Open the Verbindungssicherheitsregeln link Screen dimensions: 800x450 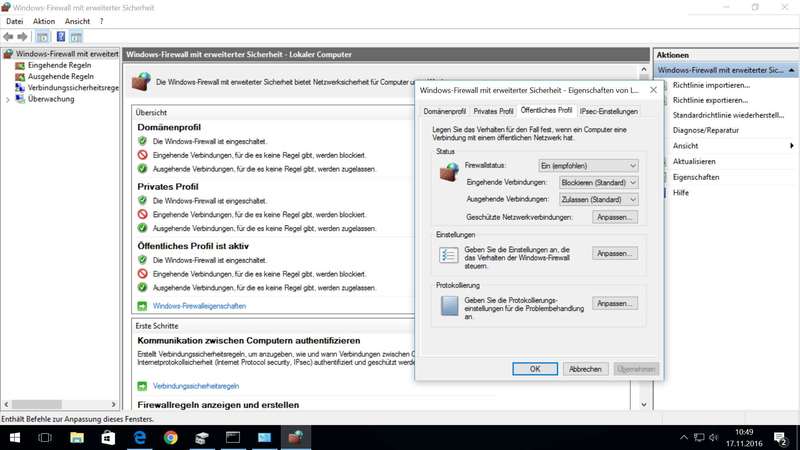tap(196, 386)
